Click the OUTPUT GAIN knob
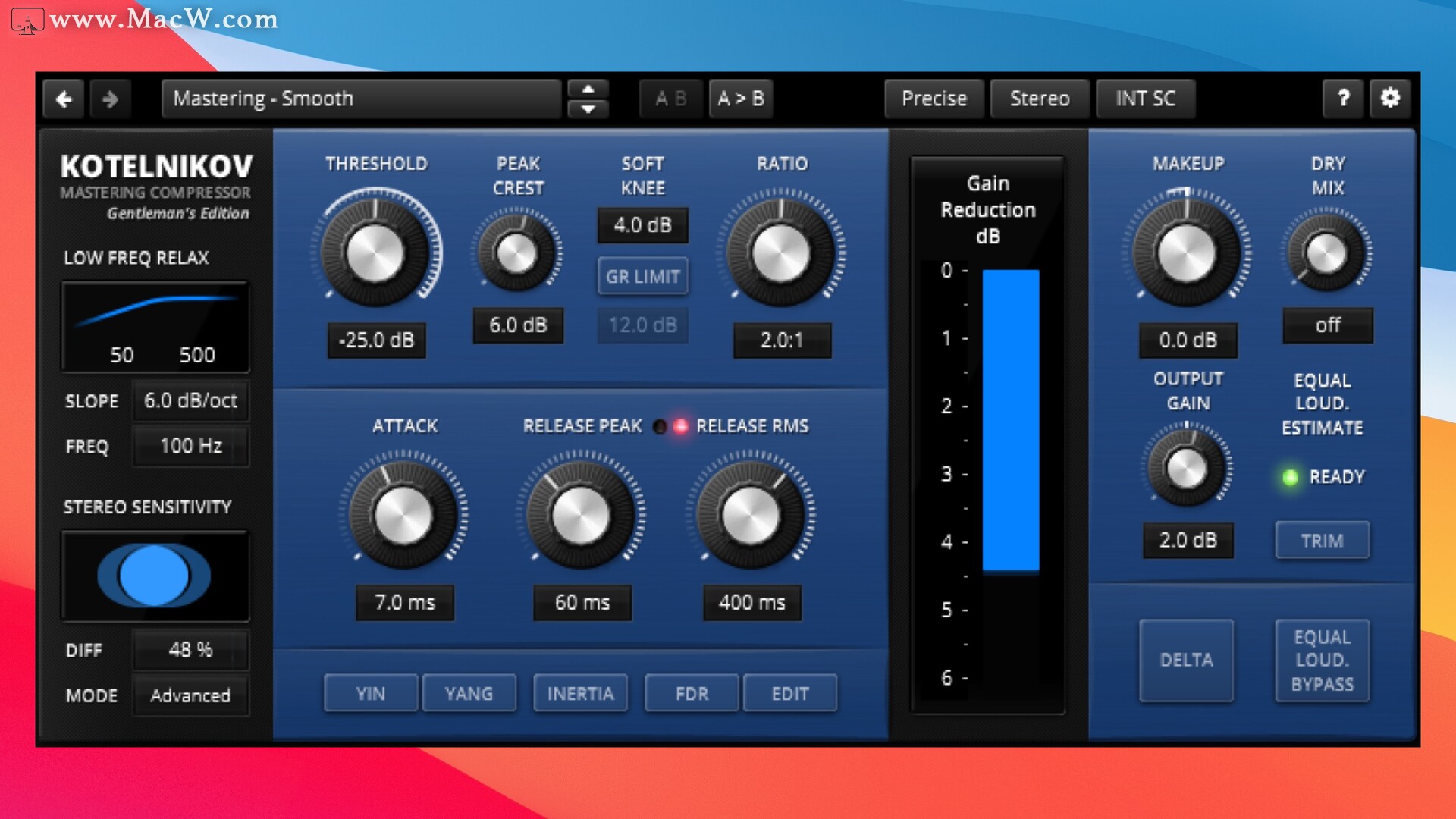 pos(1188,469)
